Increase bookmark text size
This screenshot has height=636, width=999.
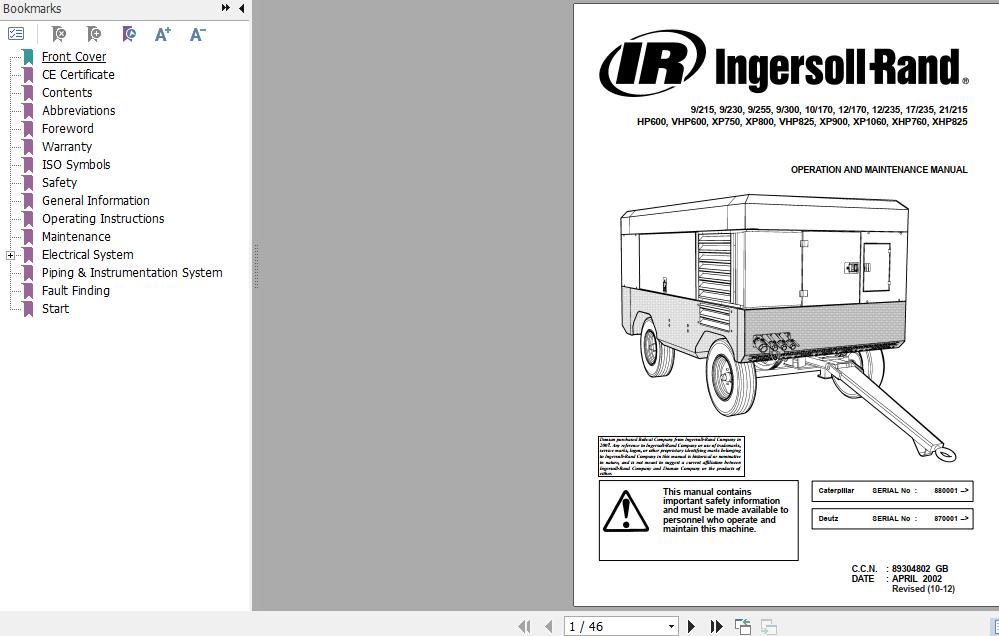[x=162, y=33]
